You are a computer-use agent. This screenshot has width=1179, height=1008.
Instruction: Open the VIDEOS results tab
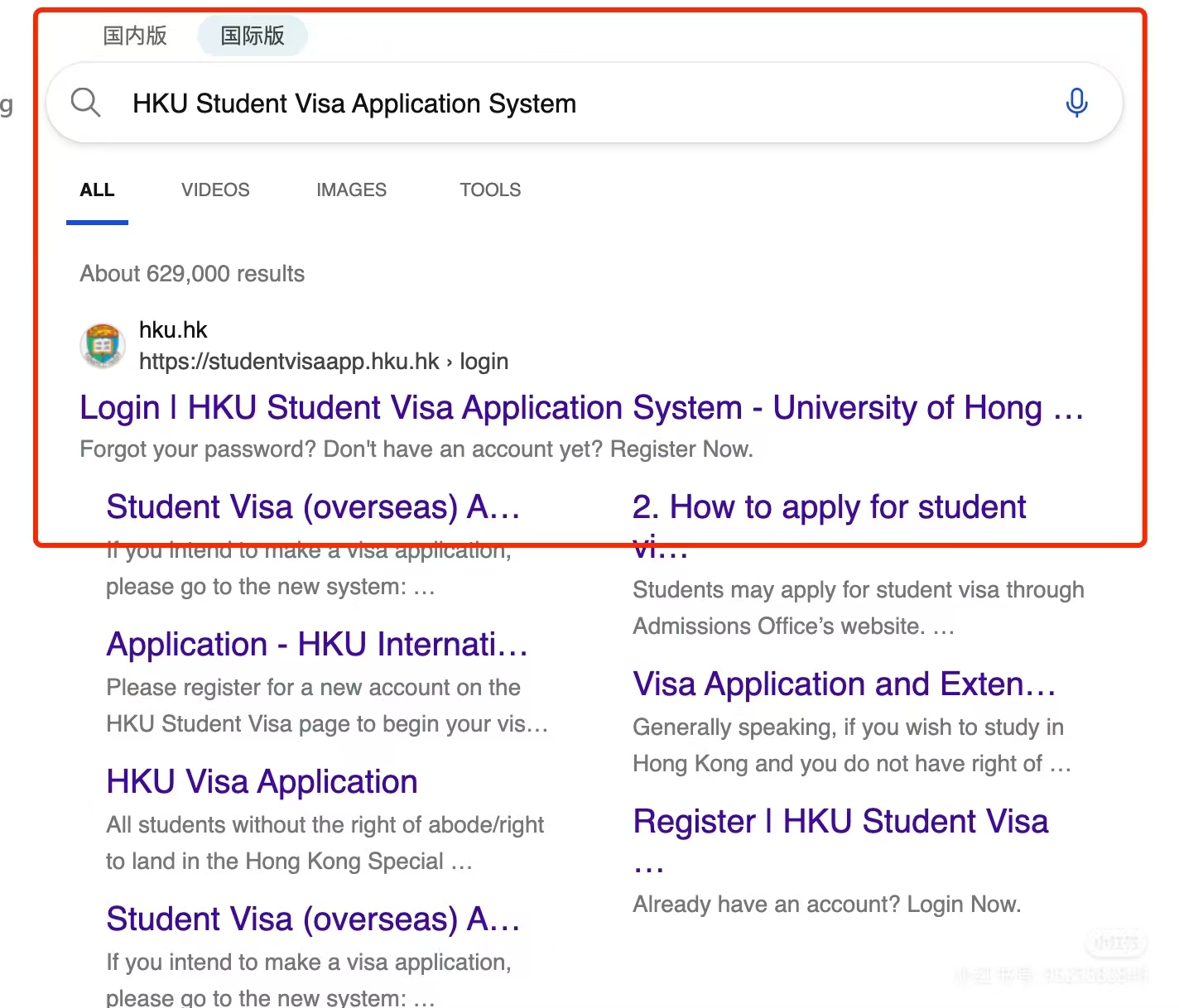click(215, 190)
